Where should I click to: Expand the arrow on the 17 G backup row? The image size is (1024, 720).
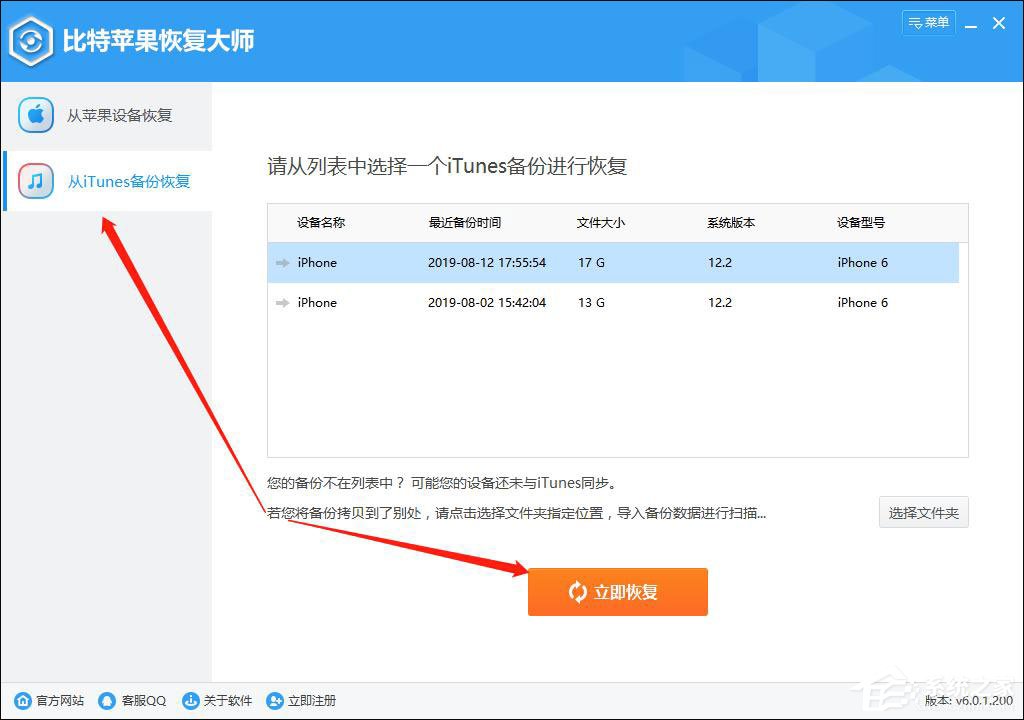tap(281, 262)
